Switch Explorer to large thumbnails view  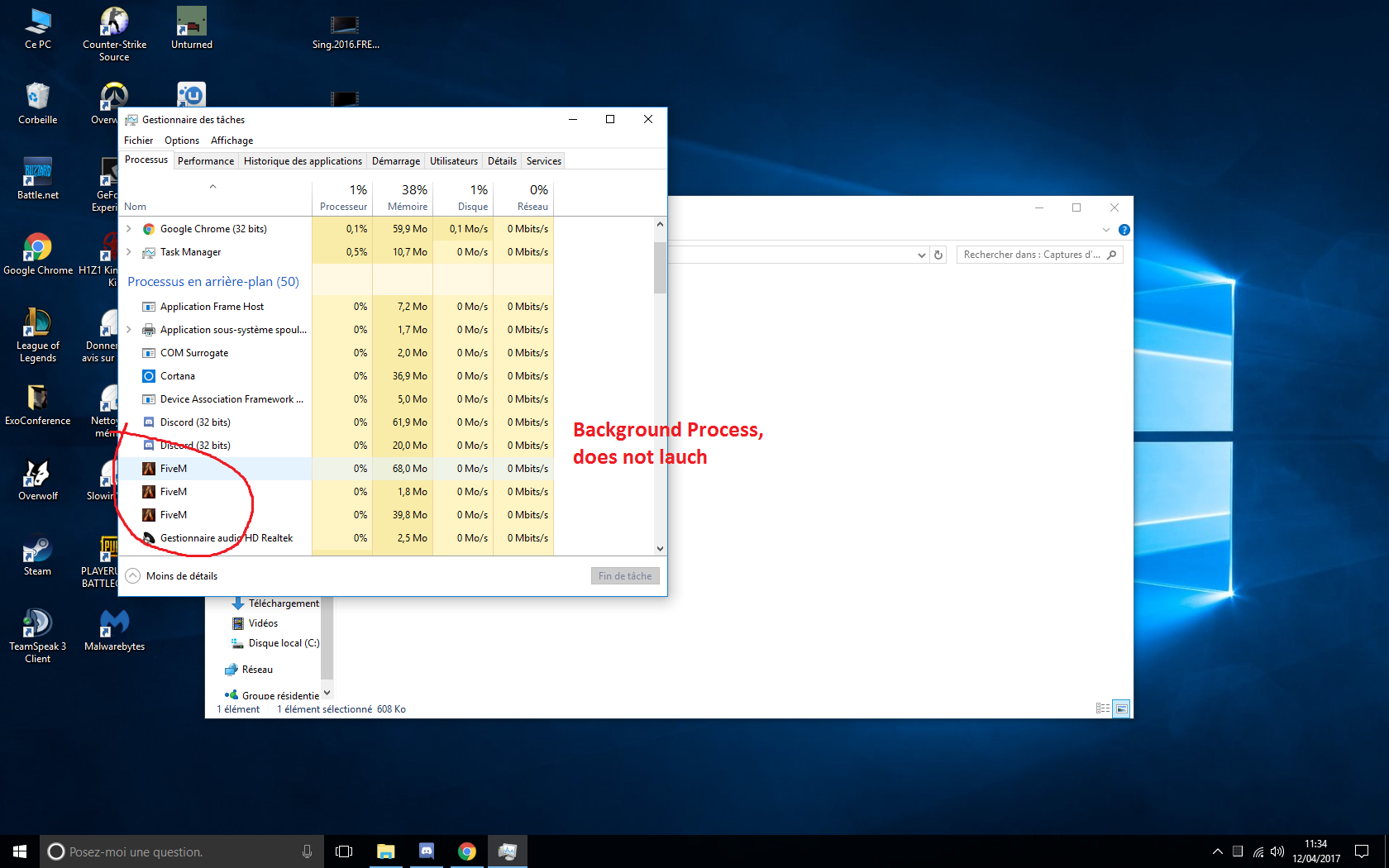pos(1121,708)
